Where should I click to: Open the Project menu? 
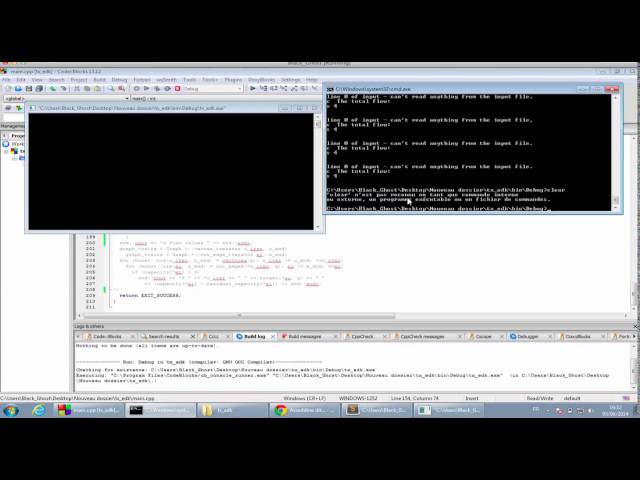[79, 80]
